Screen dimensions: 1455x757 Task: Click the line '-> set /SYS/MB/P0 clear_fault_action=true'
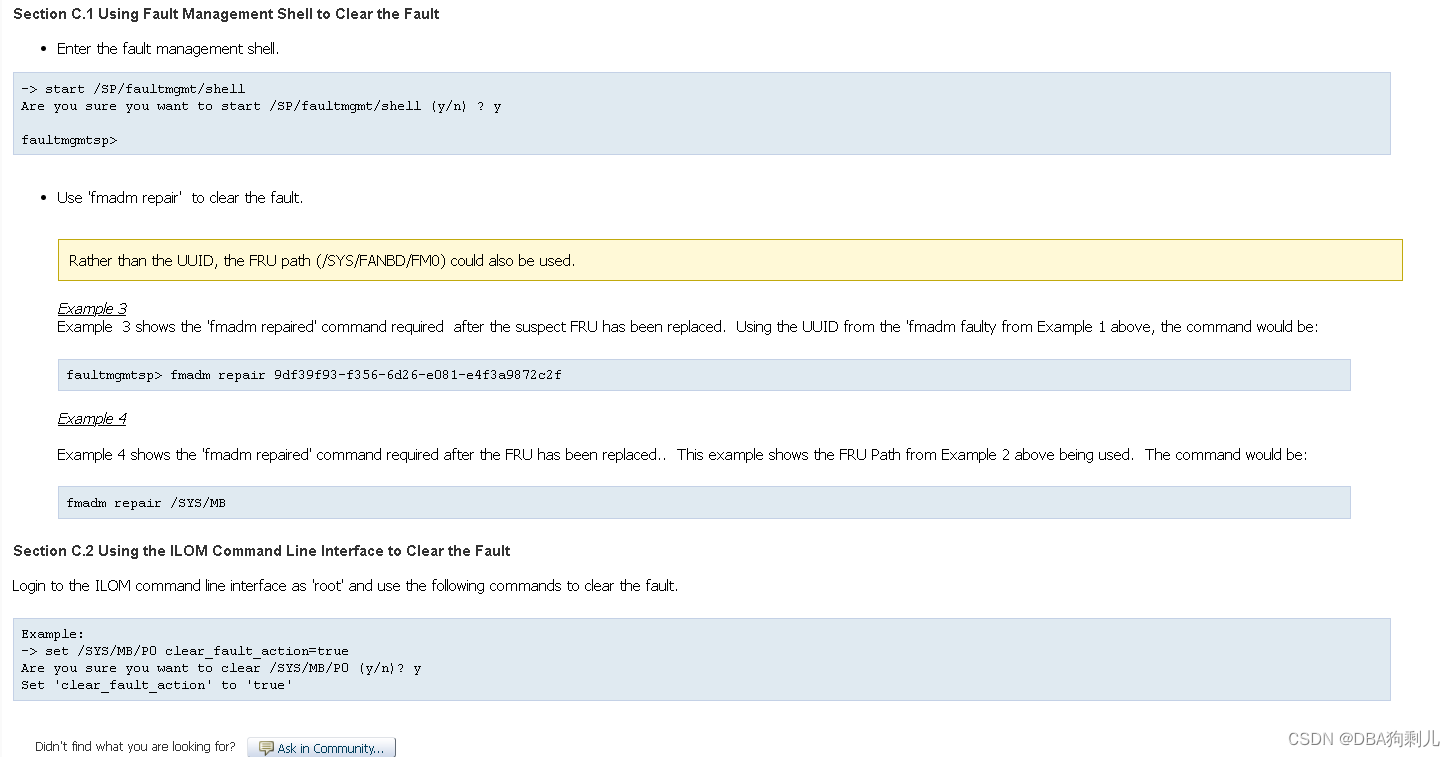(x=185, y=651)
